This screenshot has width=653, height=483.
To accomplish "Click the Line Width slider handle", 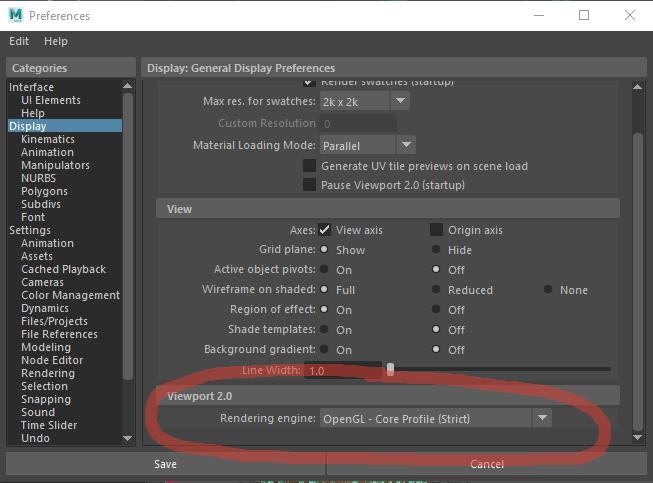I will pos(390,370).
